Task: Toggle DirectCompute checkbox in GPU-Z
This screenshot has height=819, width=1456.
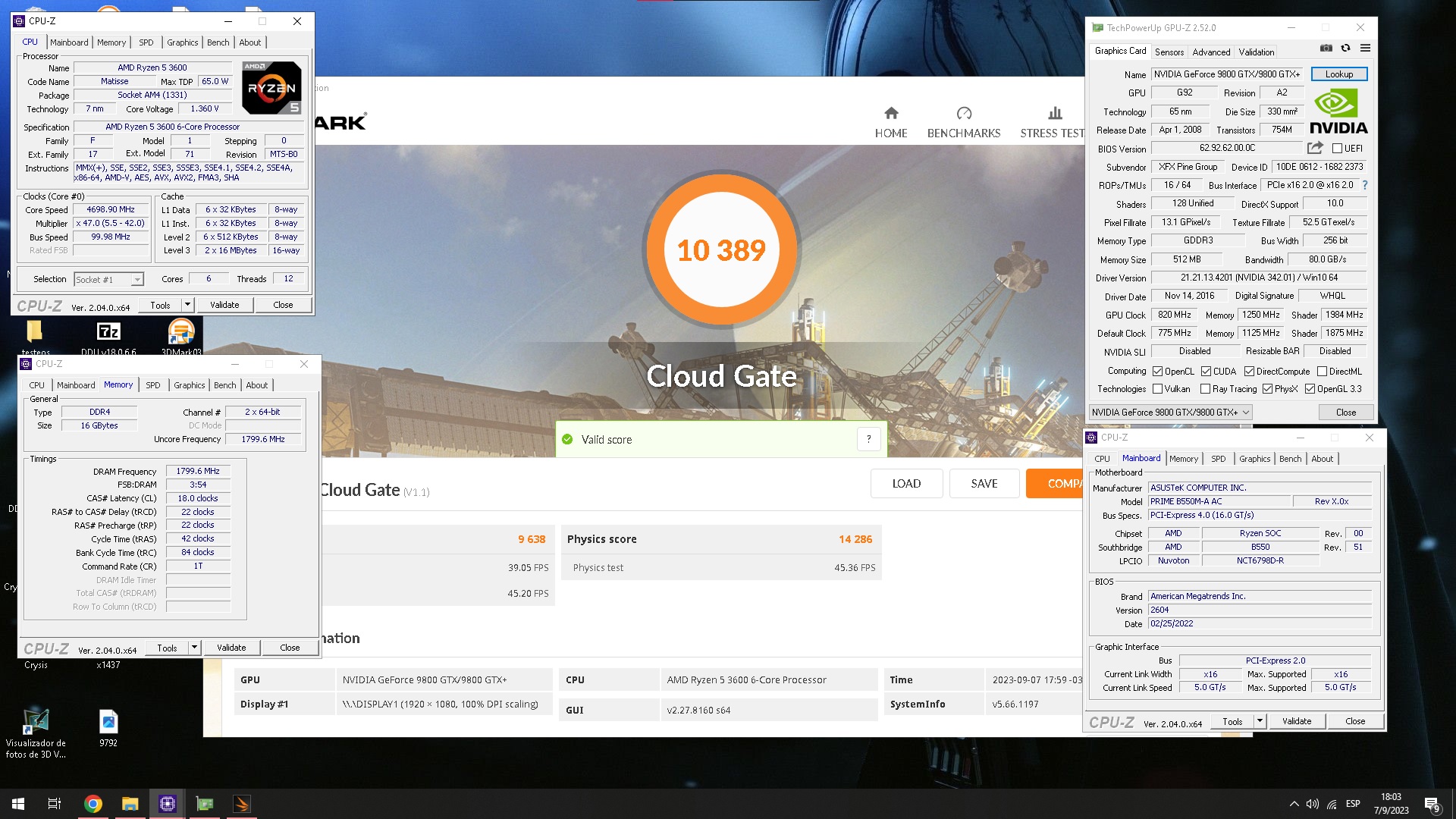Action: (1249, 372)
